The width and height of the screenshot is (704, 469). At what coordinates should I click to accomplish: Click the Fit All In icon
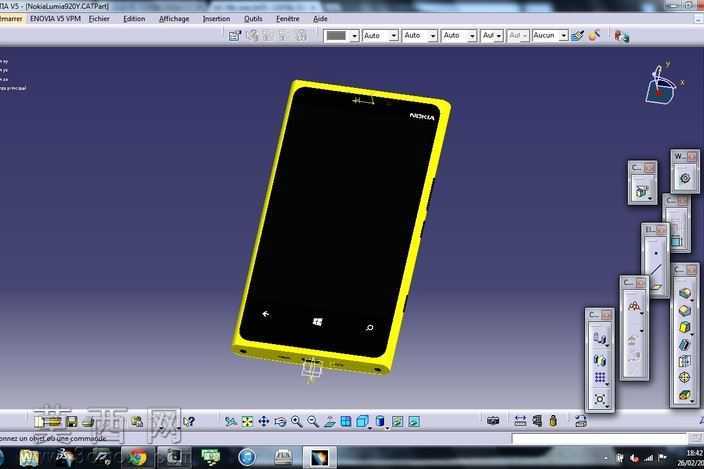247,421
